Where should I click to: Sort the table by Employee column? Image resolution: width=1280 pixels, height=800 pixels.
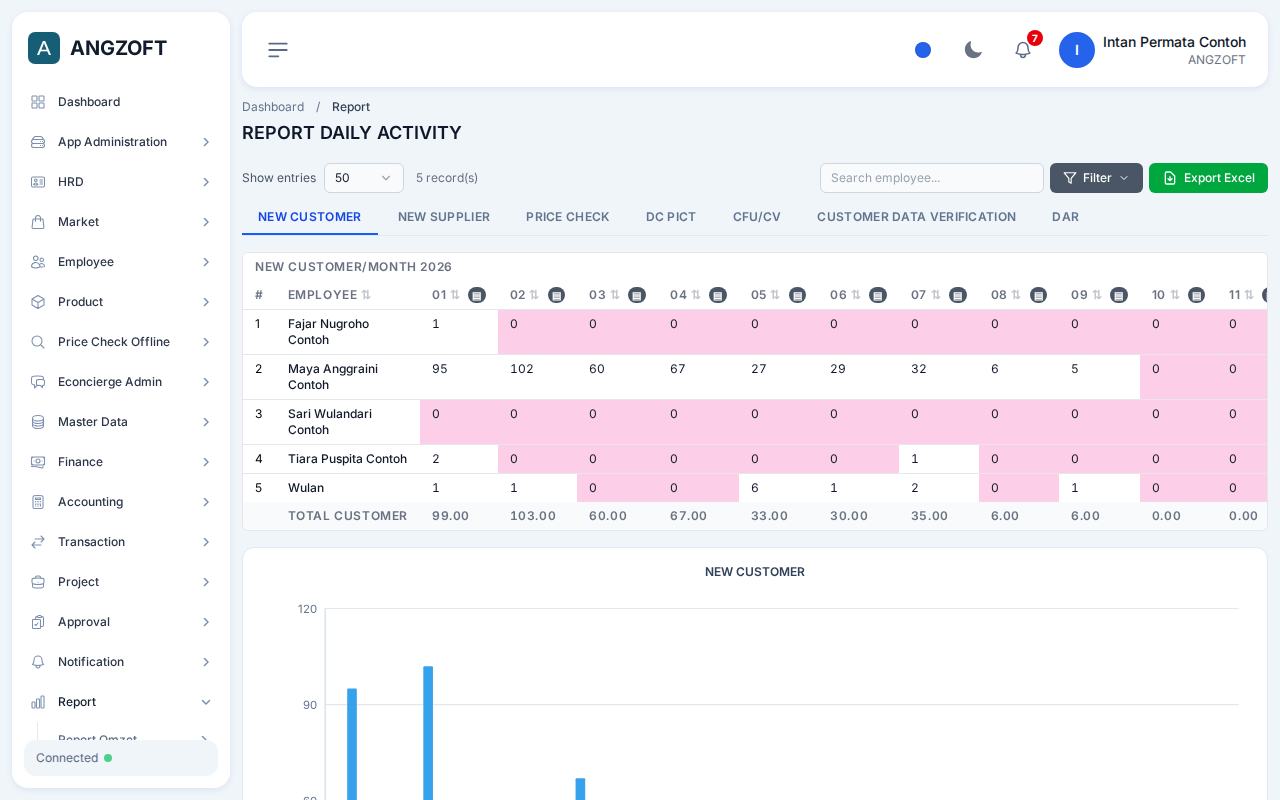[x=366, y=295]
